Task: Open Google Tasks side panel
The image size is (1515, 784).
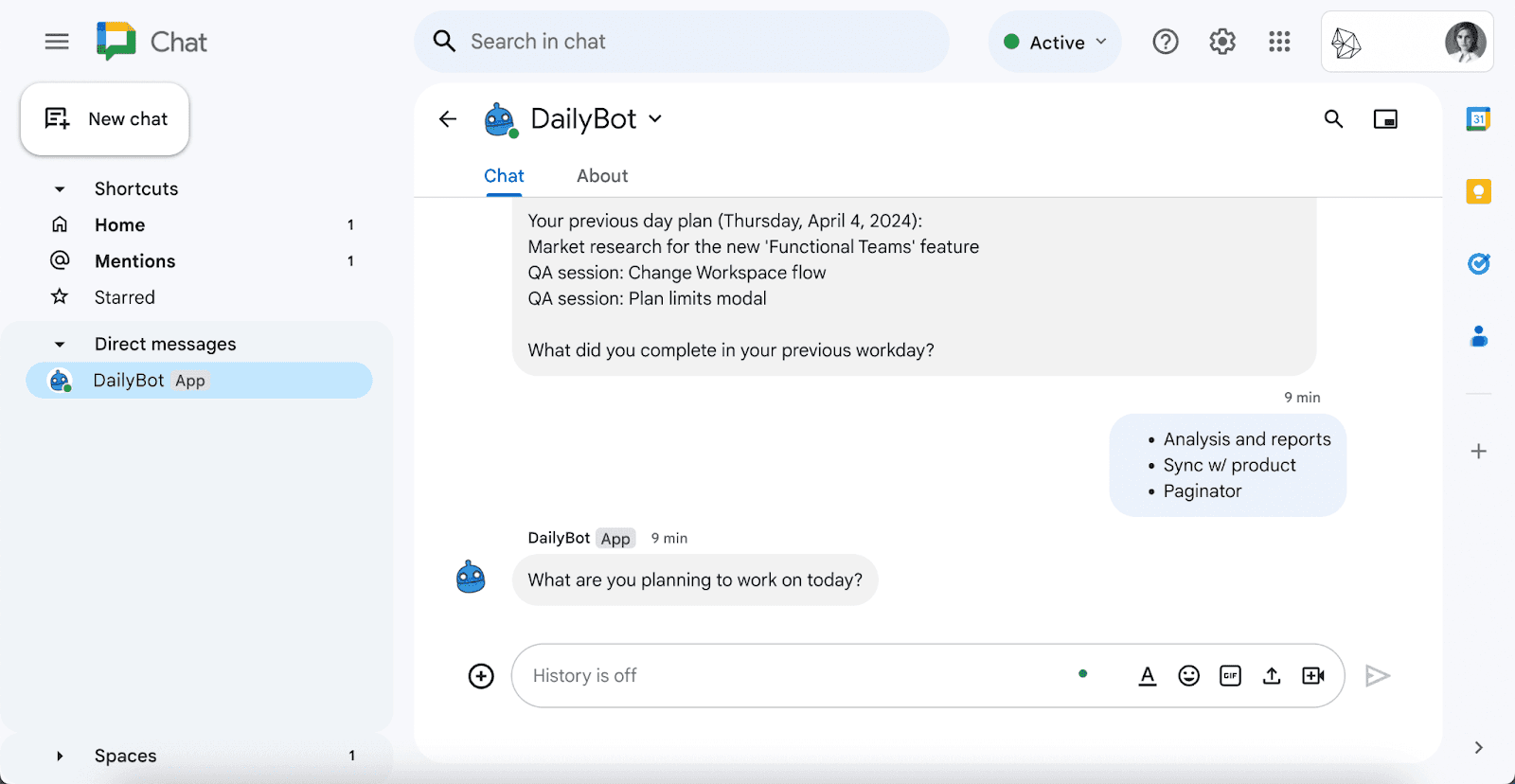Action: 1478,263
